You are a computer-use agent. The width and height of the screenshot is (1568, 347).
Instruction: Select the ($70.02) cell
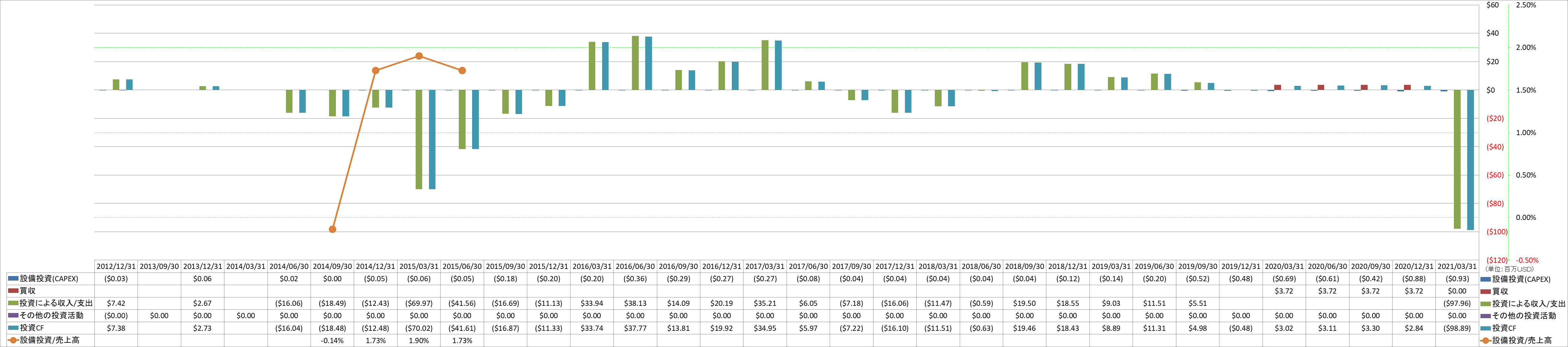pos(419,328)
